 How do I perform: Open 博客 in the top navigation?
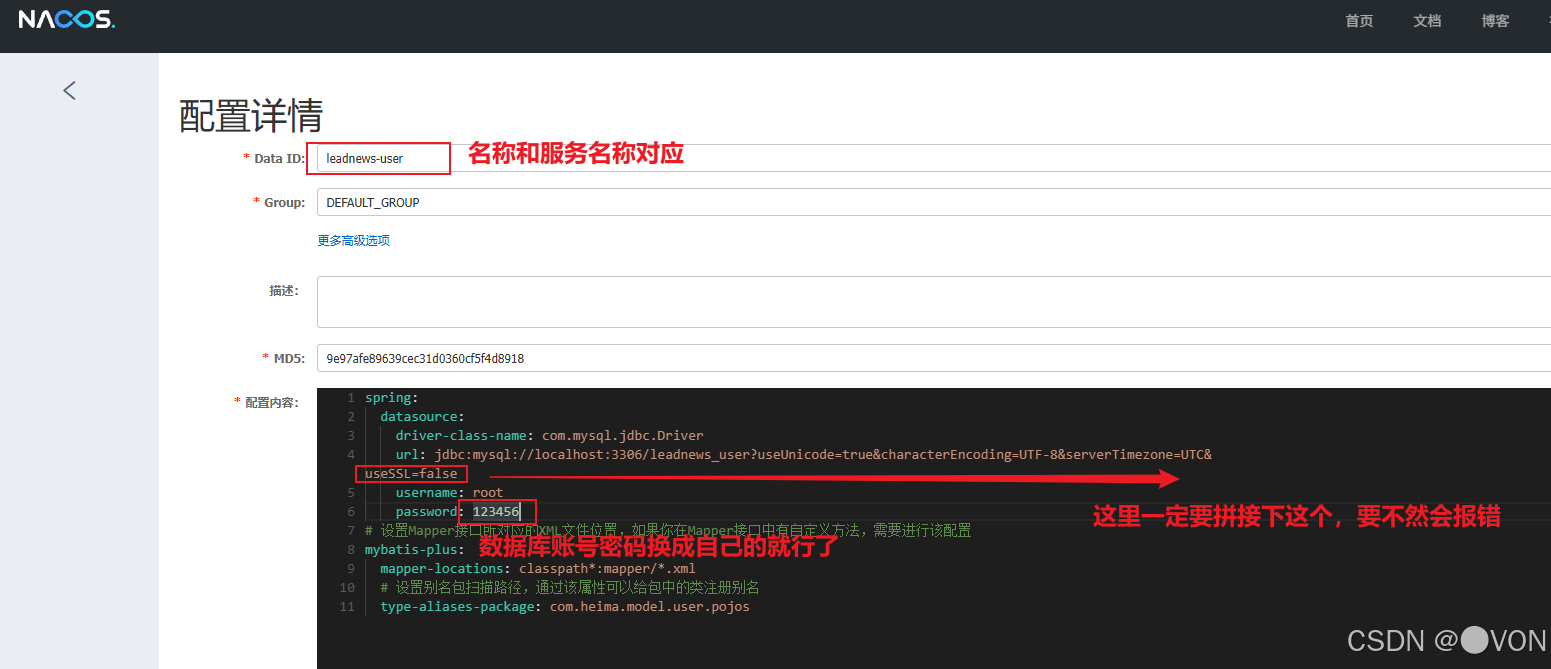(1495, 21)
